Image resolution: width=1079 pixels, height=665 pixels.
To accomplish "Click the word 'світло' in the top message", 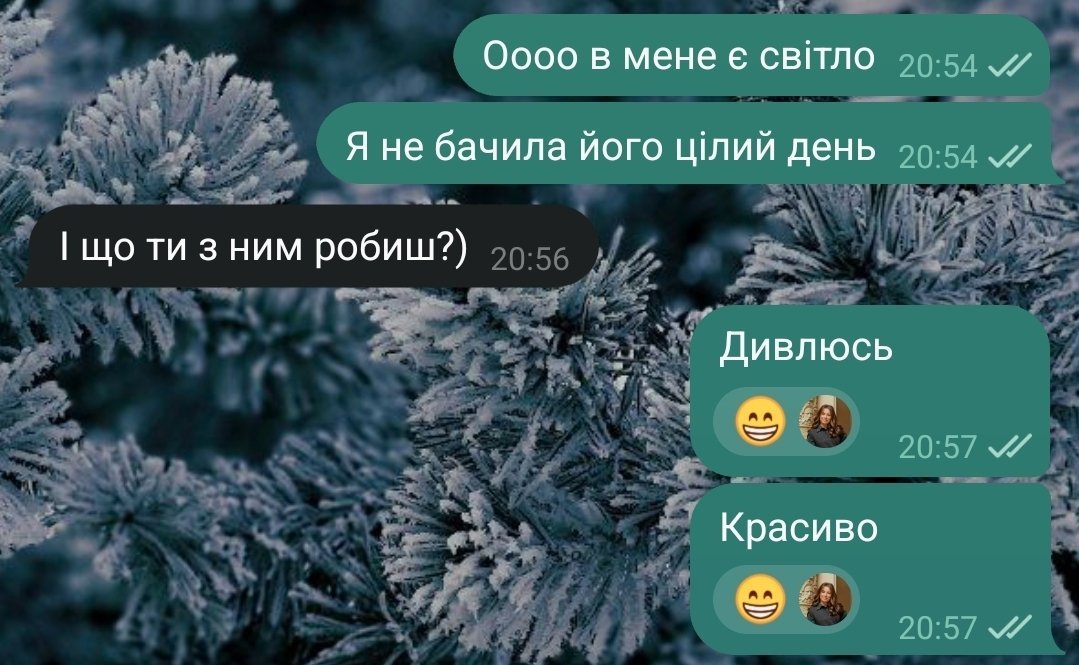I will [817, 55].
